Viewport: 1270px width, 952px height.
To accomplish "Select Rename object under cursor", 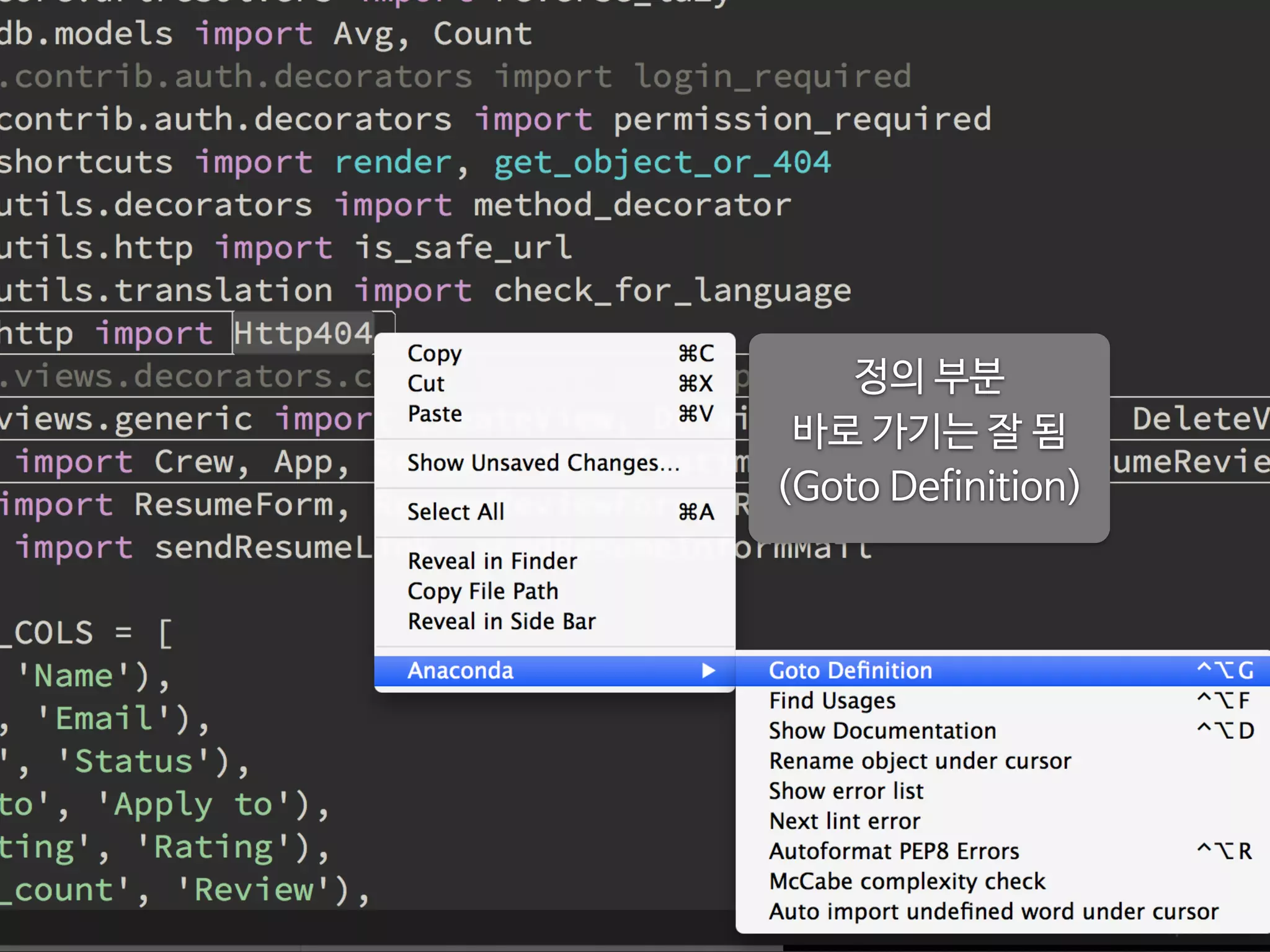I will (1003, 761).
